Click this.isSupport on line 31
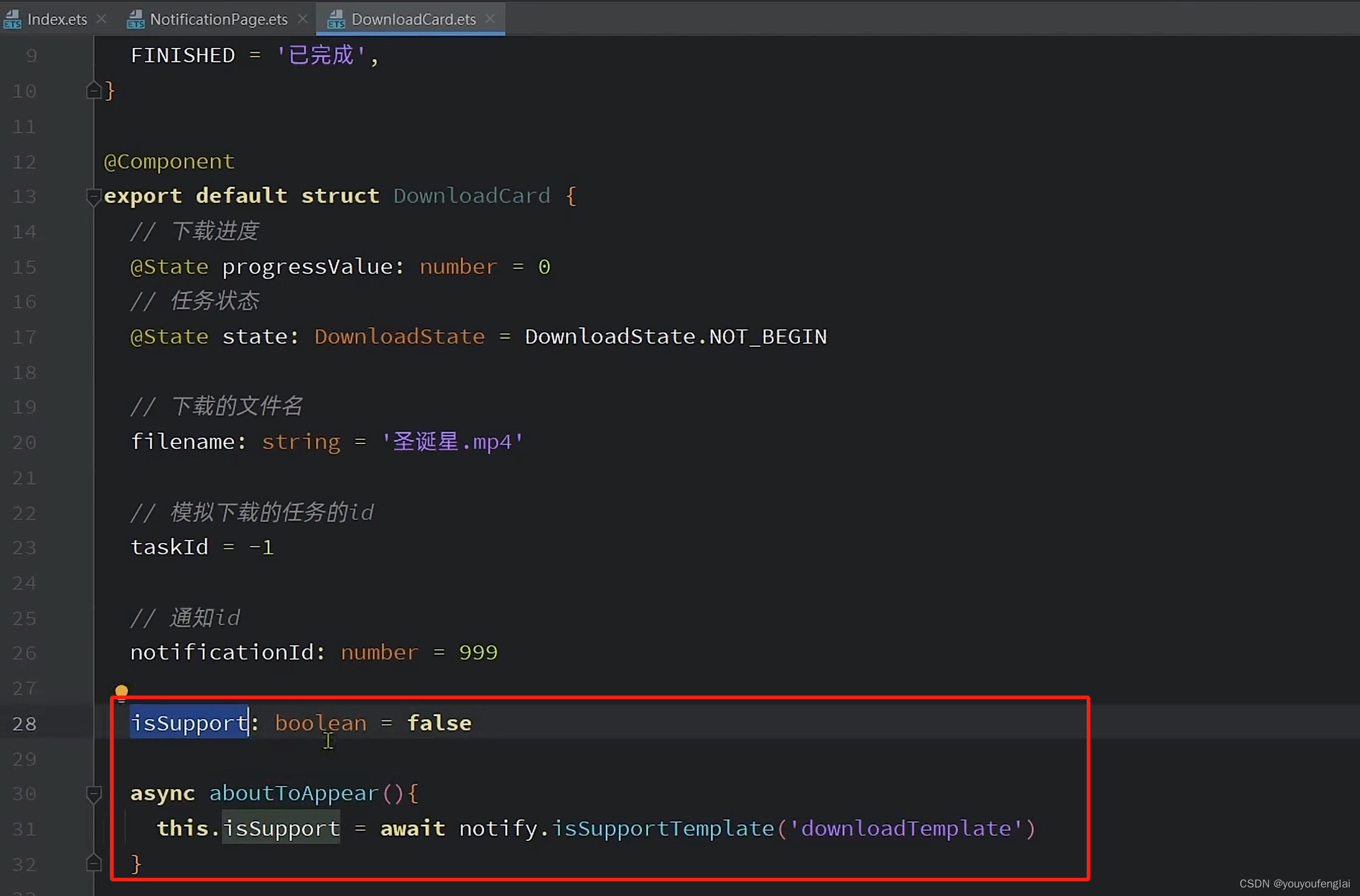This screenshot has height=896, width=1360. click(x=248, y=829)
